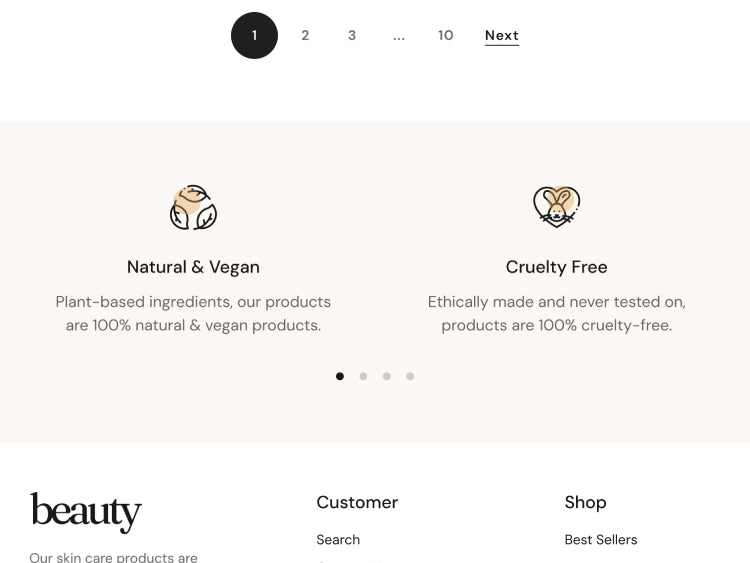Click the Customer footer heading
Viewport: 750px width, 563px height.
(x=357, y=502)
